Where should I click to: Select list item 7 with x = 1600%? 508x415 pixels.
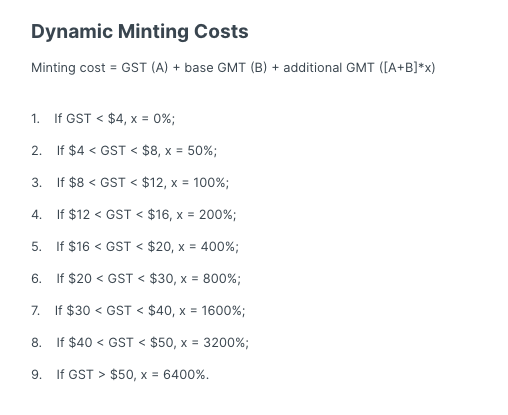[138, 311]
